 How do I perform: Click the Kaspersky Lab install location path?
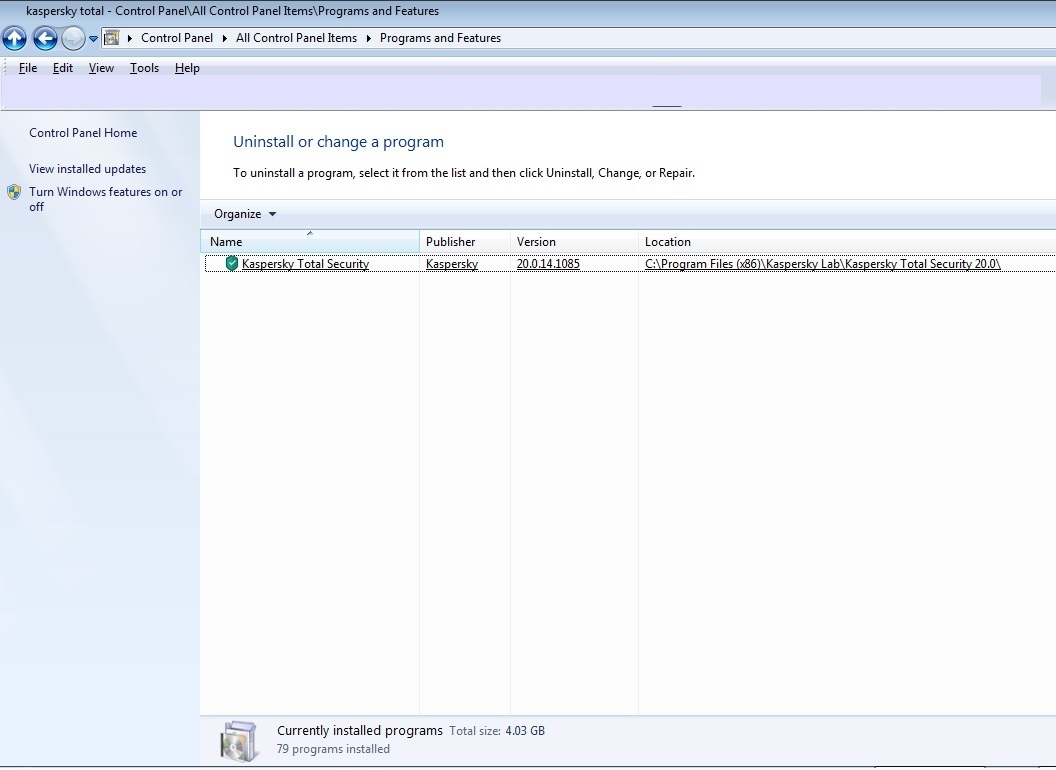click(822, 263)
